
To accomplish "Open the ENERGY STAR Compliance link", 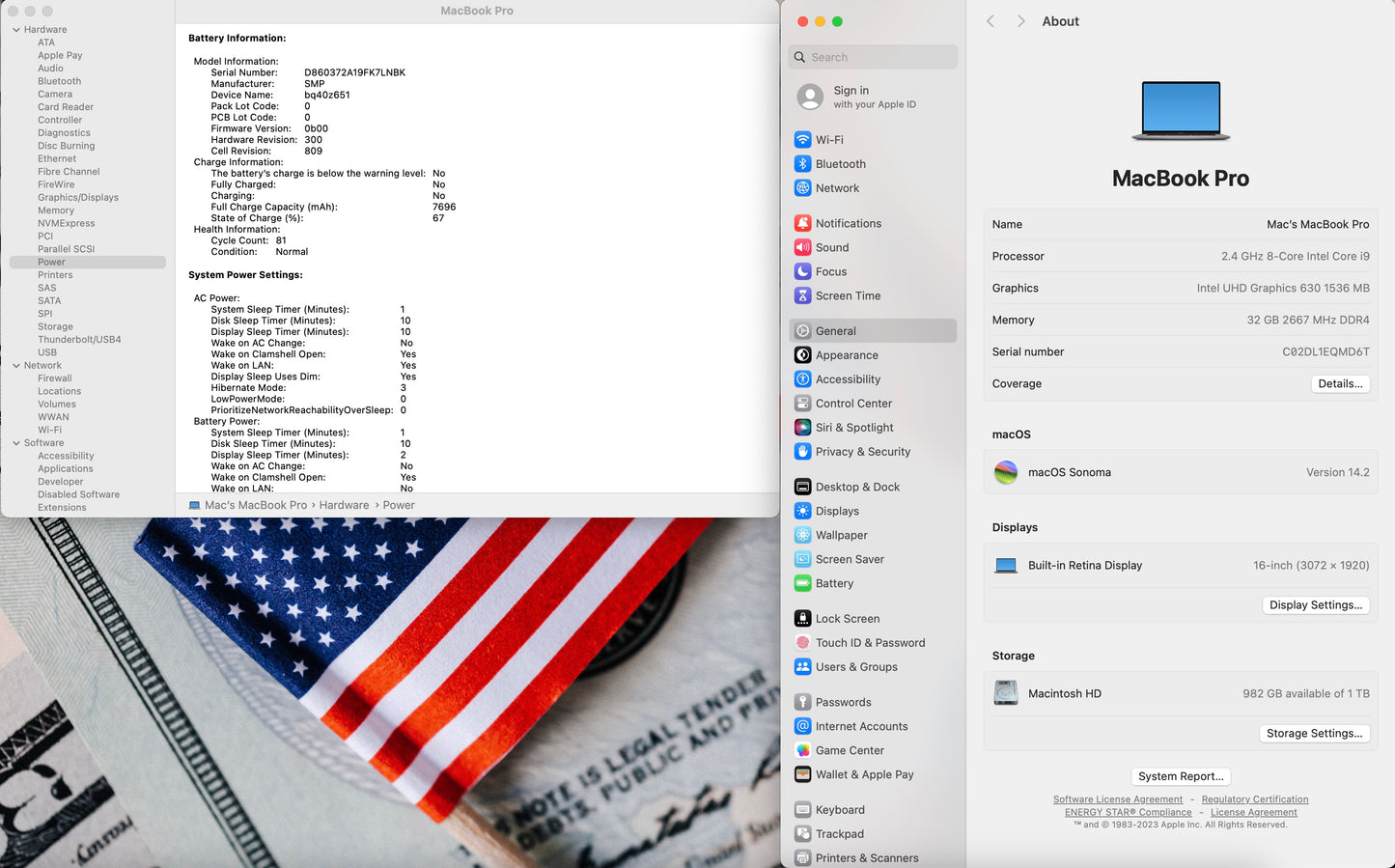I will point(1129,813).
